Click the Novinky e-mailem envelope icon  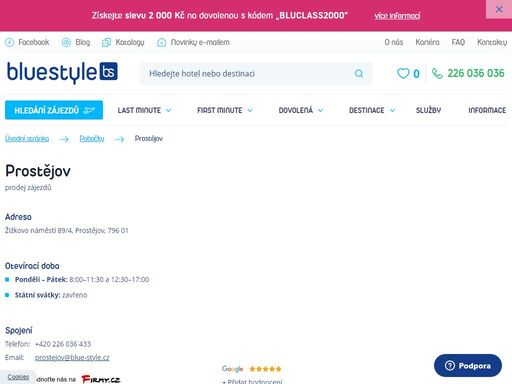click(x=162, y=42)
